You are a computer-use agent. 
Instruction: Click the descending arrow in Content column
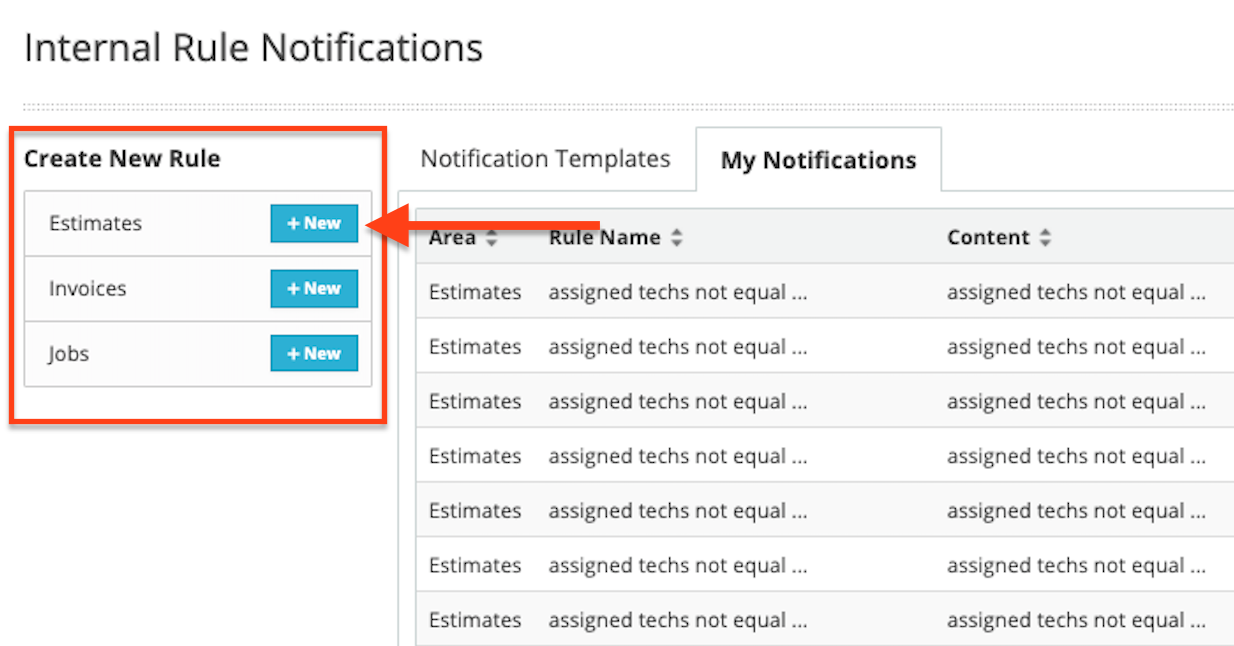tap(1045, 242)
